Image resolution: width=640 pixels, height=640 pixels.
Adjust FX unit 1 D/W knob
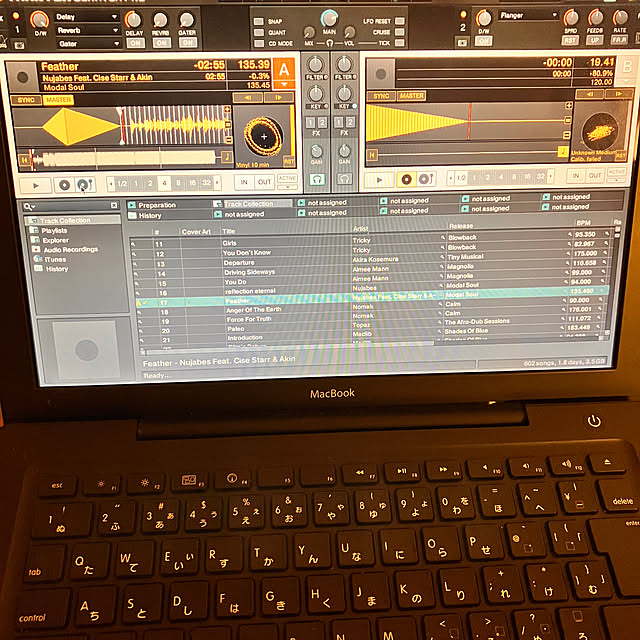coord(39,19)
